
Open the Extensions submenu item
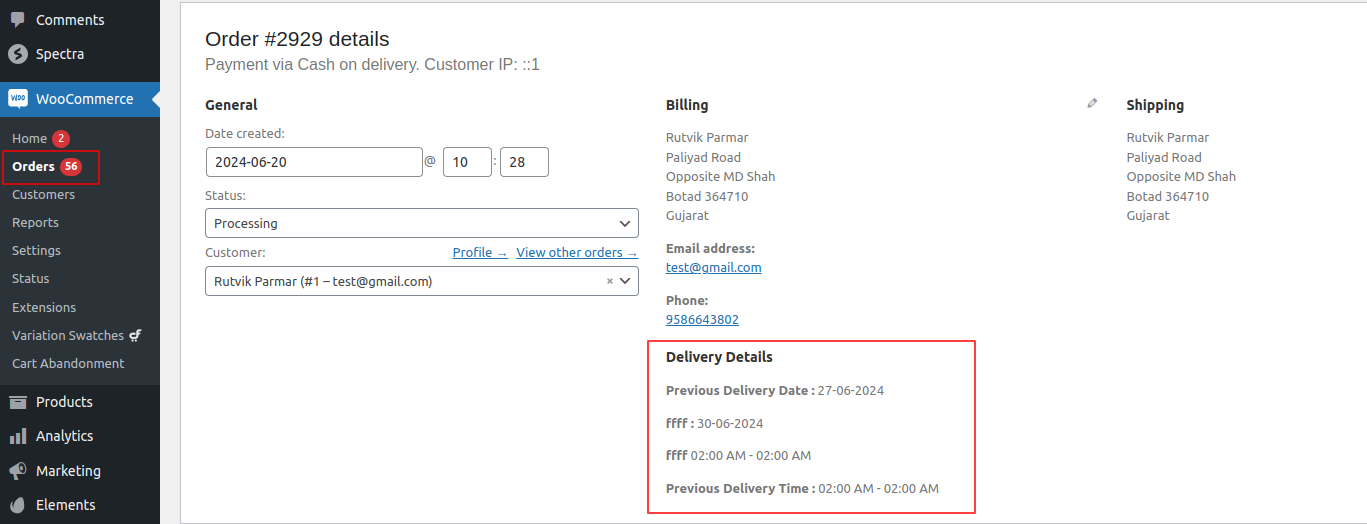tap(44, 307)
